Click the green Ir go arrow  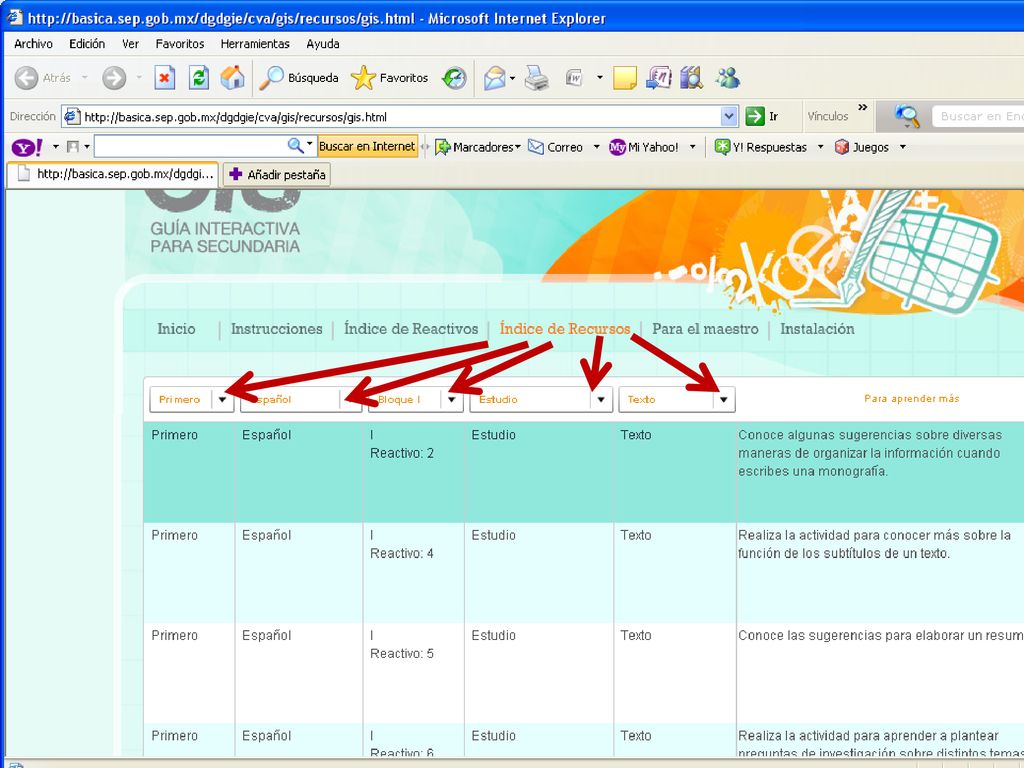[755, 116]
